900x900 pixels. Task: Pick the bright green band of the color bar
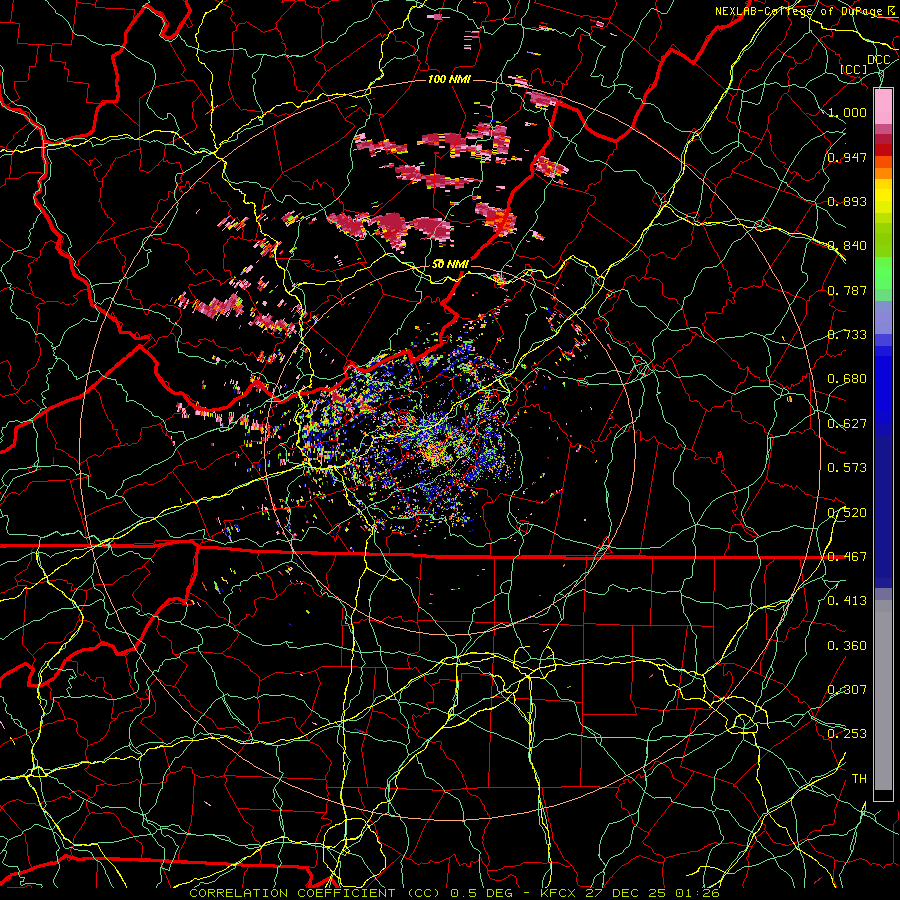coord(883,274)
